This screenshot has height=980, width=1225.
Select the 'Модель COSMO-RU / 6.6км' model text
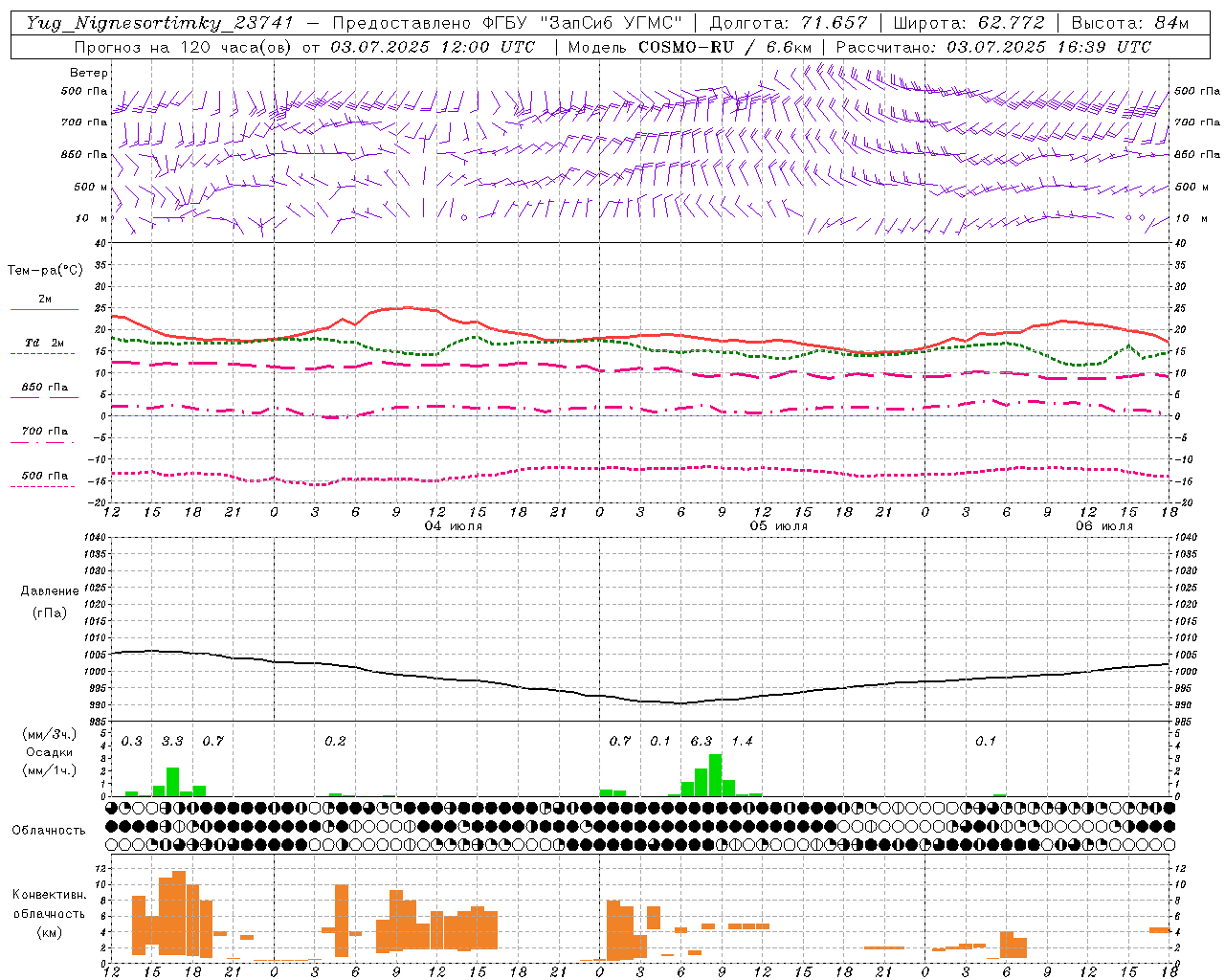[690, 47]
